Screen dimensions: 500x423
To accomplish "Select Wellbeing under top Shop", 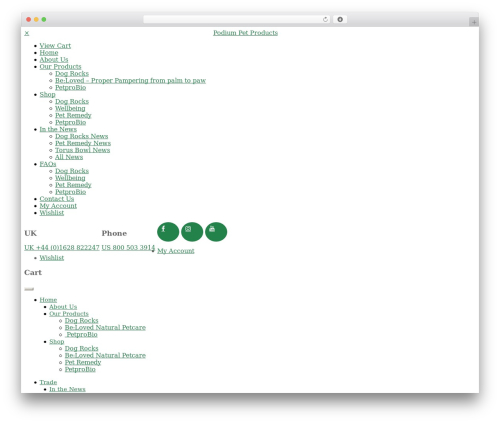I will (x=70, y=108).
